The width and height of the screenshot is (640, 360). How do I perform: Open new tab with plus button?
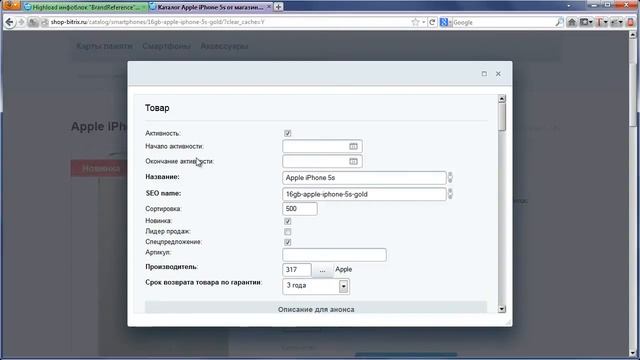coord(278,7)
